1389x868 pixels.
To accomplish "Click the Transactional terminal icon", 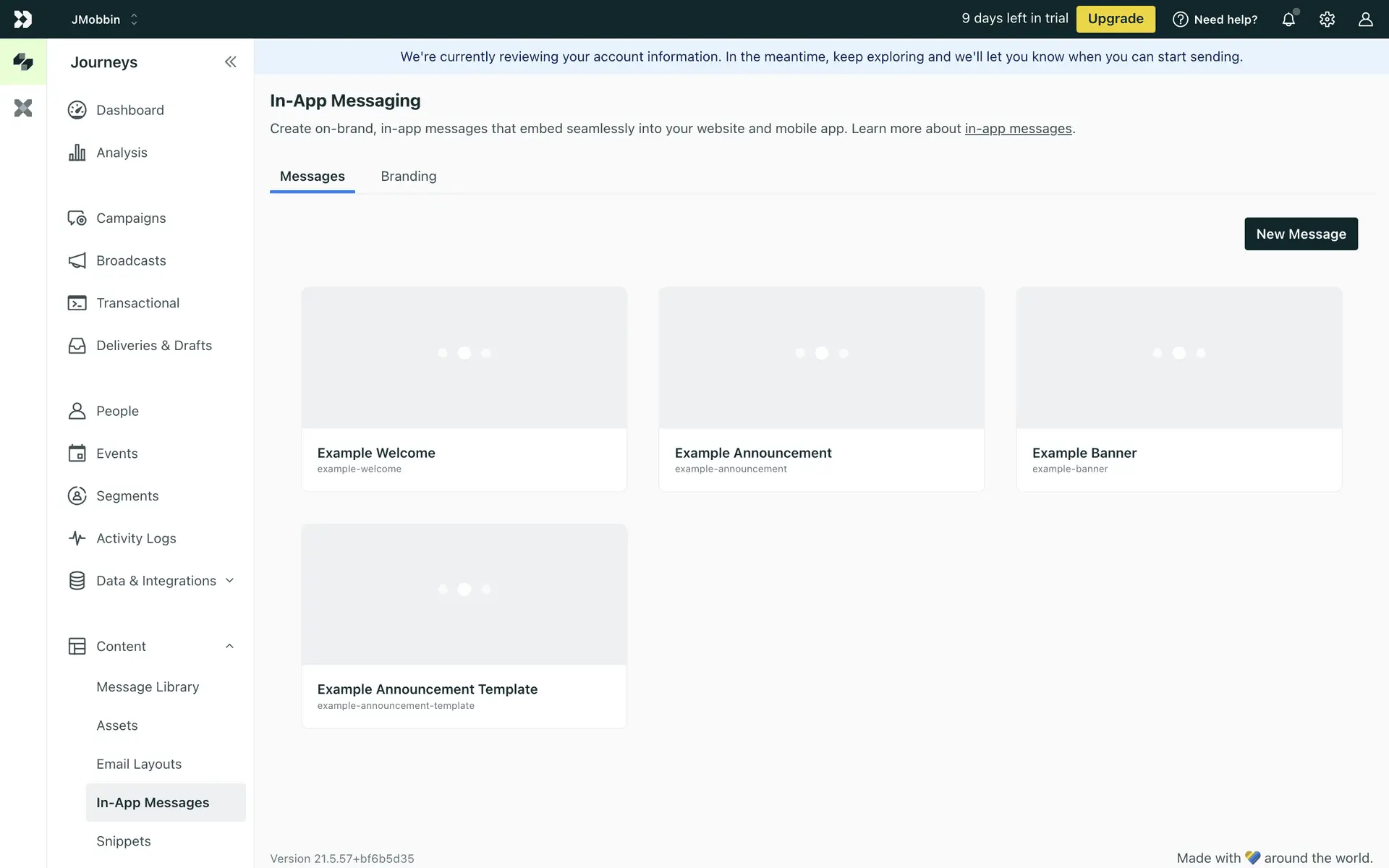I will tap(77, 303).
